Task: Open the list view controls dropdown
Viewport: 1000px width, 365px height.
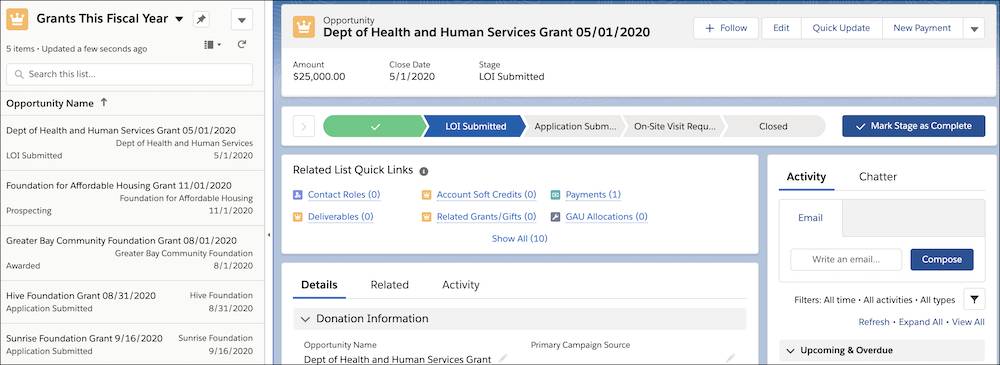Action: point(242,20)
